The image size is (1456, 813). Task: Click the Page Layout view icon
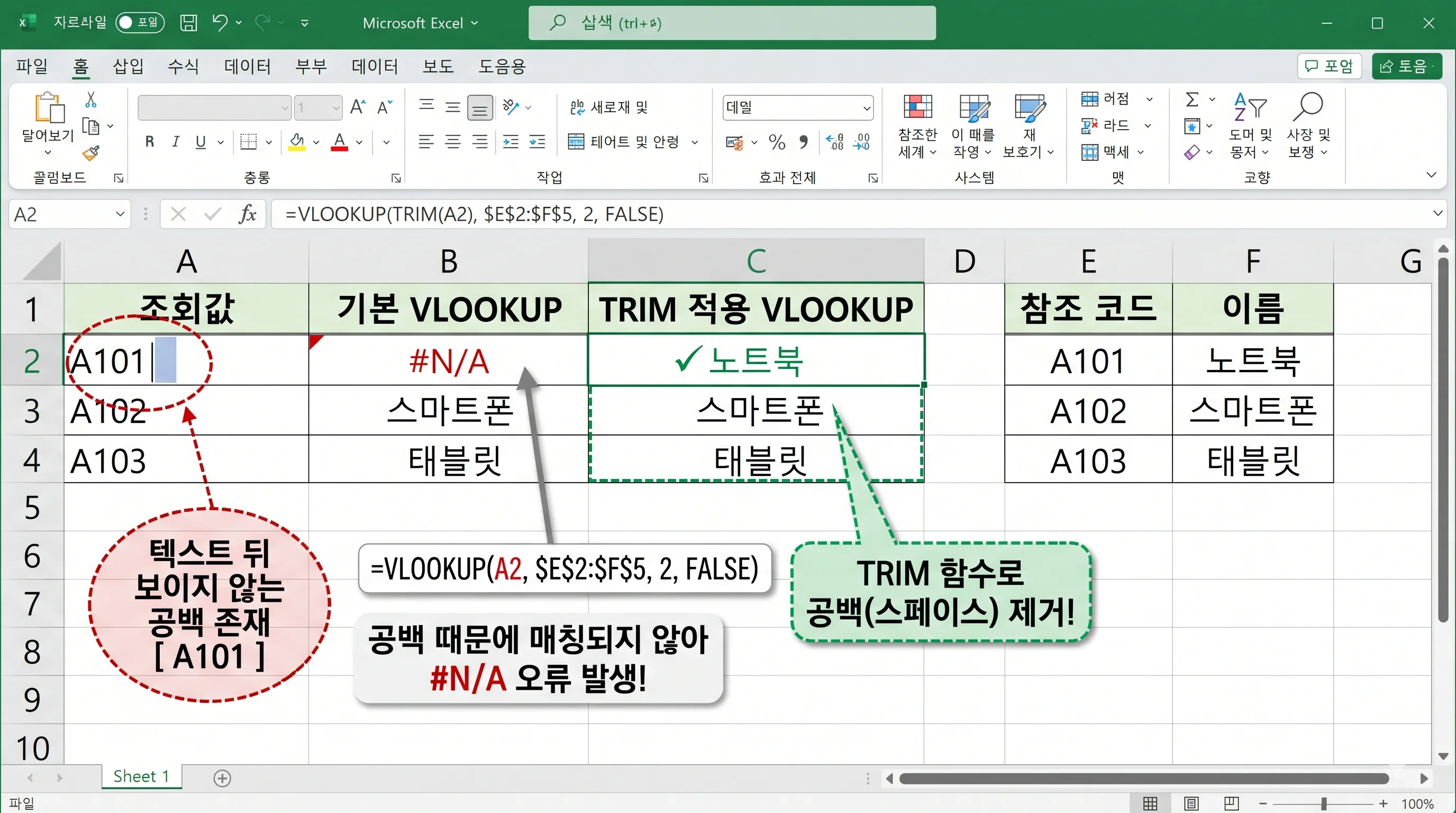(x=1191, y=803)
